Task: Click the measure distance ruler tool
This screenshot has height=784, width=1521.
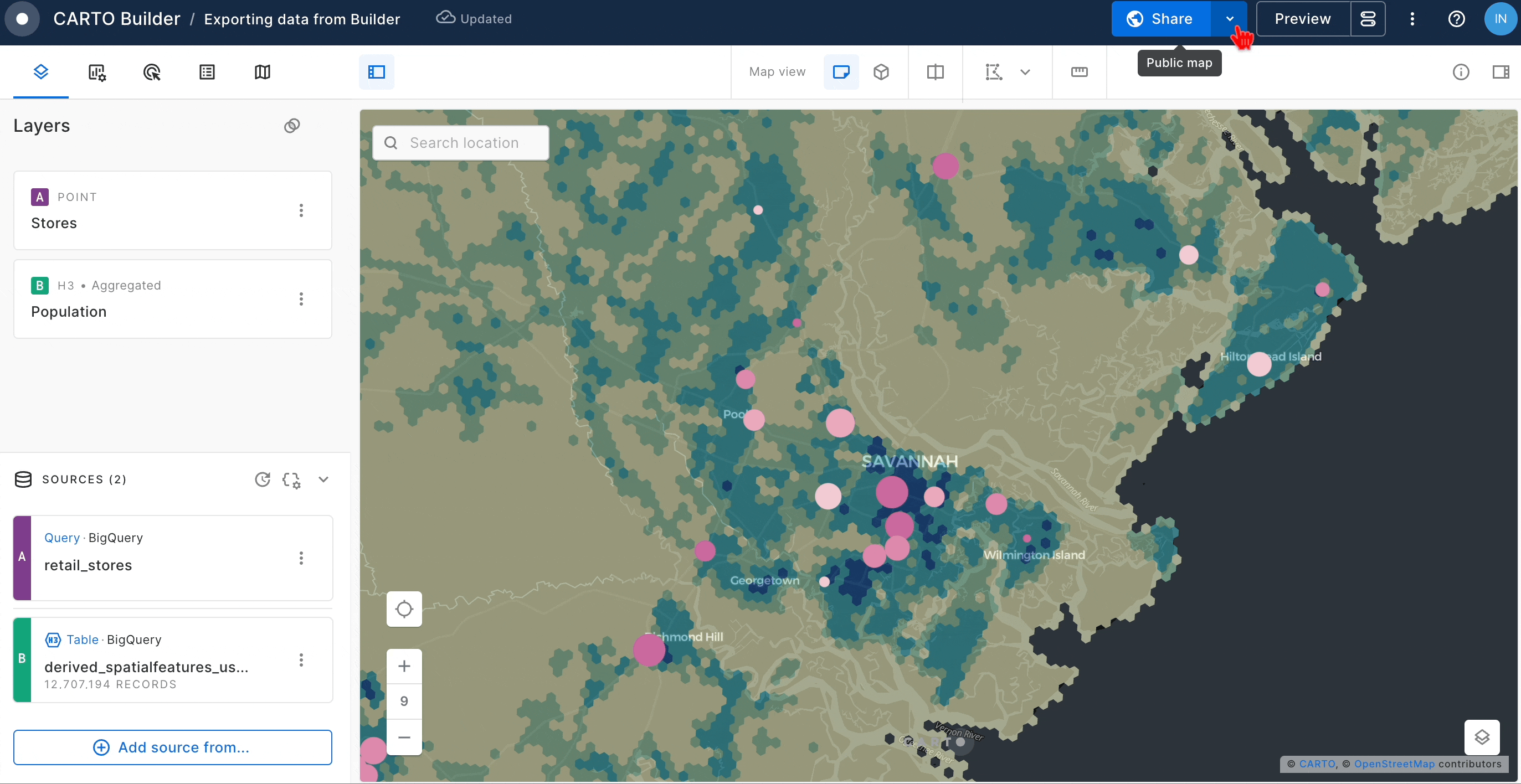Action: [x=1079, y=72]
